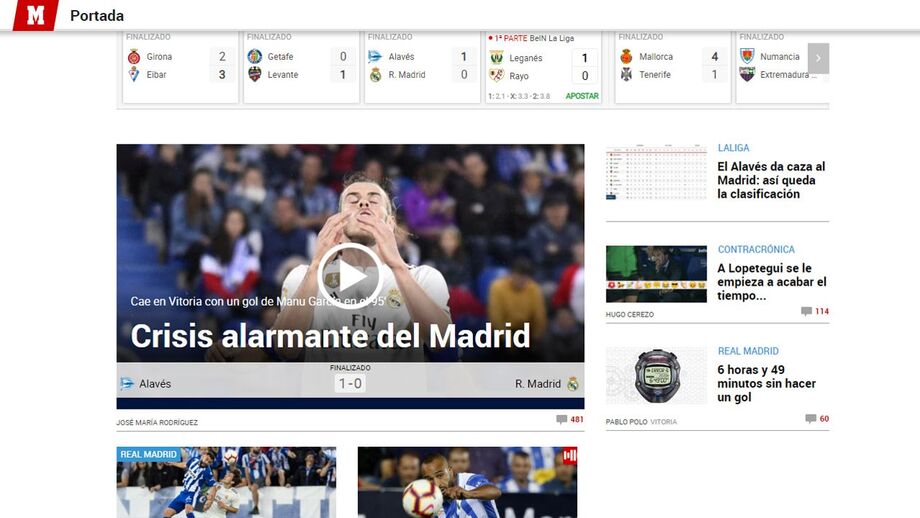Click the R. Madrid crest in the scores bar

376,75
